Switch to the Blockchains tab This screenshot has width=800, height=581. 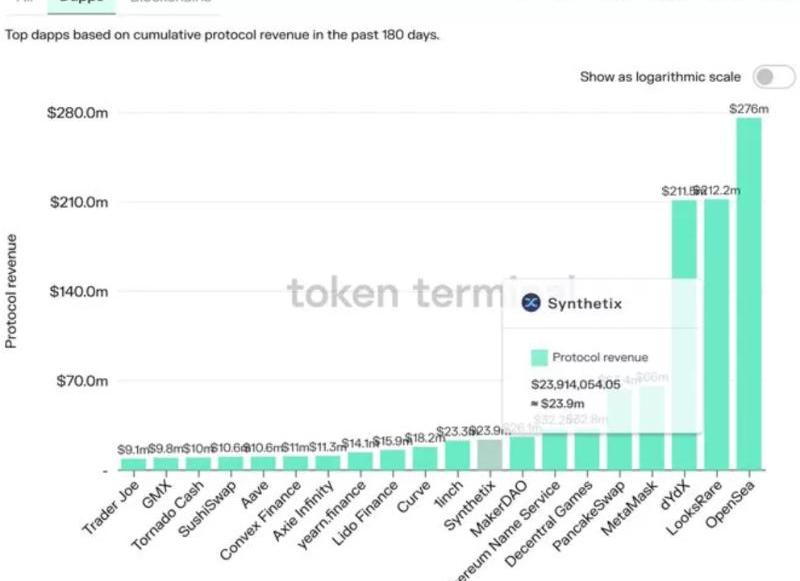[x=163, y=3]
